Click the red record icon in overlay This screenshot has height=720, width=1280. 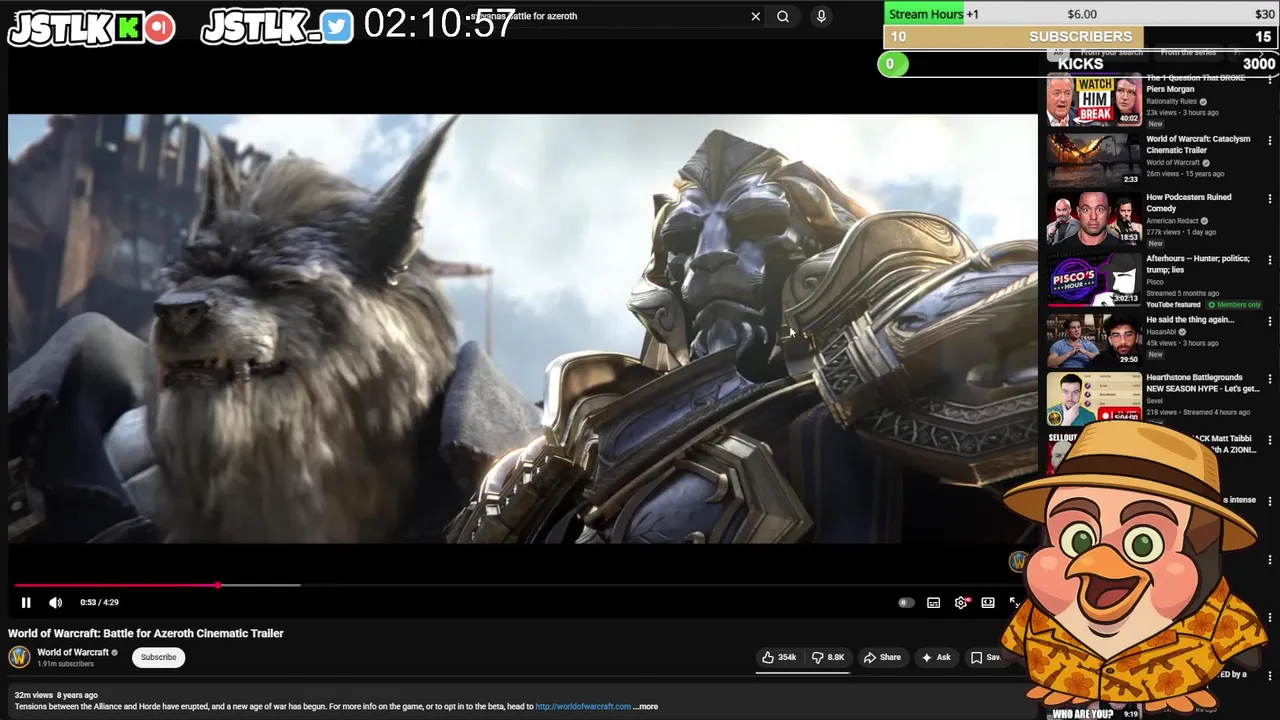click(x=159, y=28)
